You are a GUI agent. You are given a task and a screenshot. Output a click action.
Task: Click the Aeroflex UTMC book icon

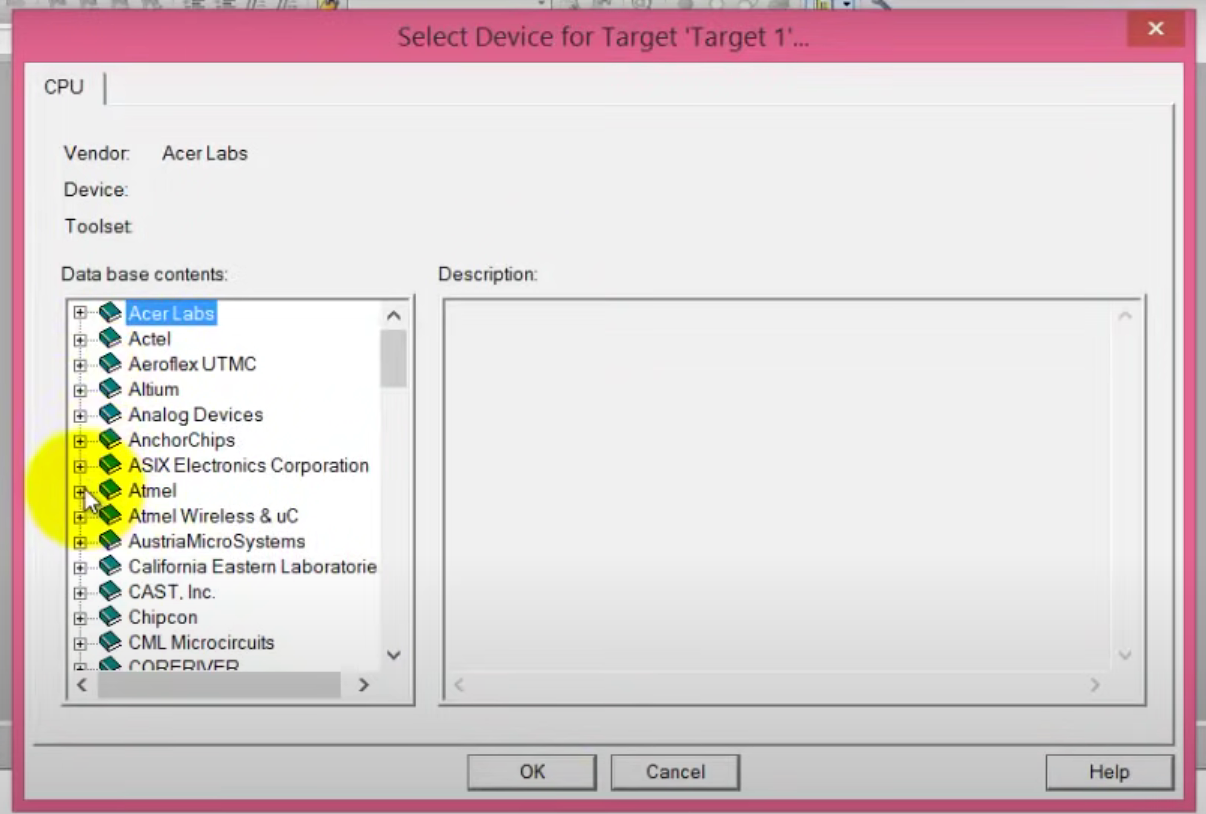pyautogui.click(x=110, y=364)
